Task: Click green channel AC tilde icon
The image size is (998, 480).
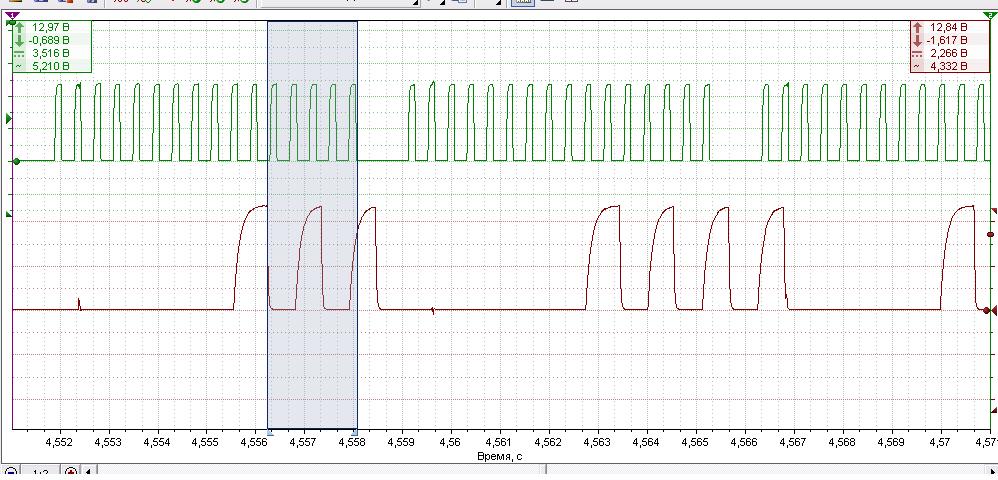Action: pos(18,66)
